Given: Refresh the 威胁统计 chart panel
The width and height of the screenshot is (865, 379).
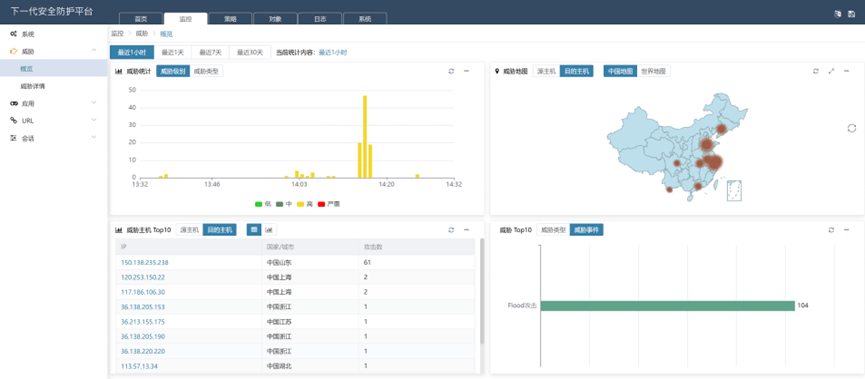Looking at the screenshot, I should click(451, 71).
